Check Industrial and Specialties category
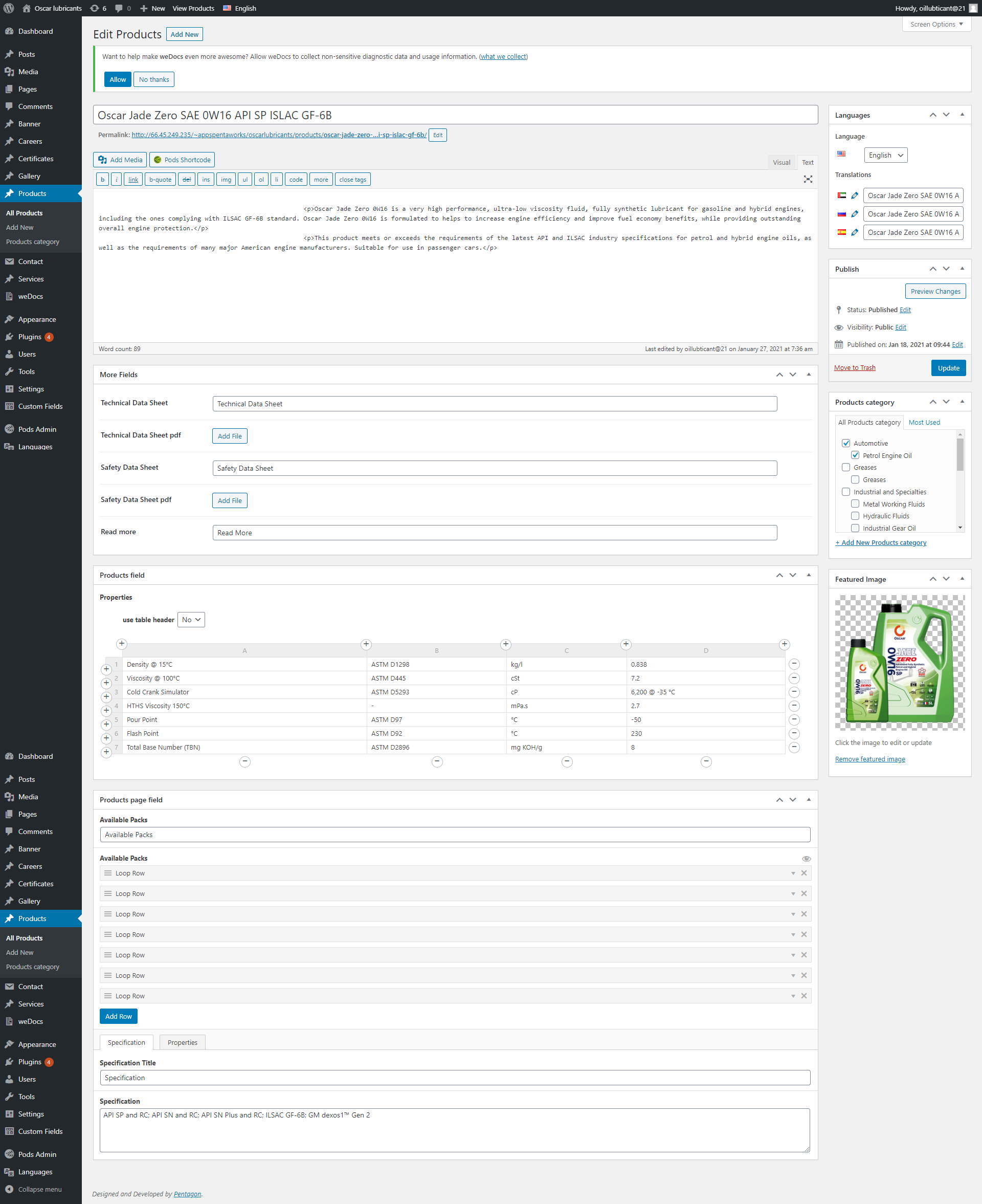Image resolution: width=982 pixels, height=1204 pixels. tap(846, 492)
